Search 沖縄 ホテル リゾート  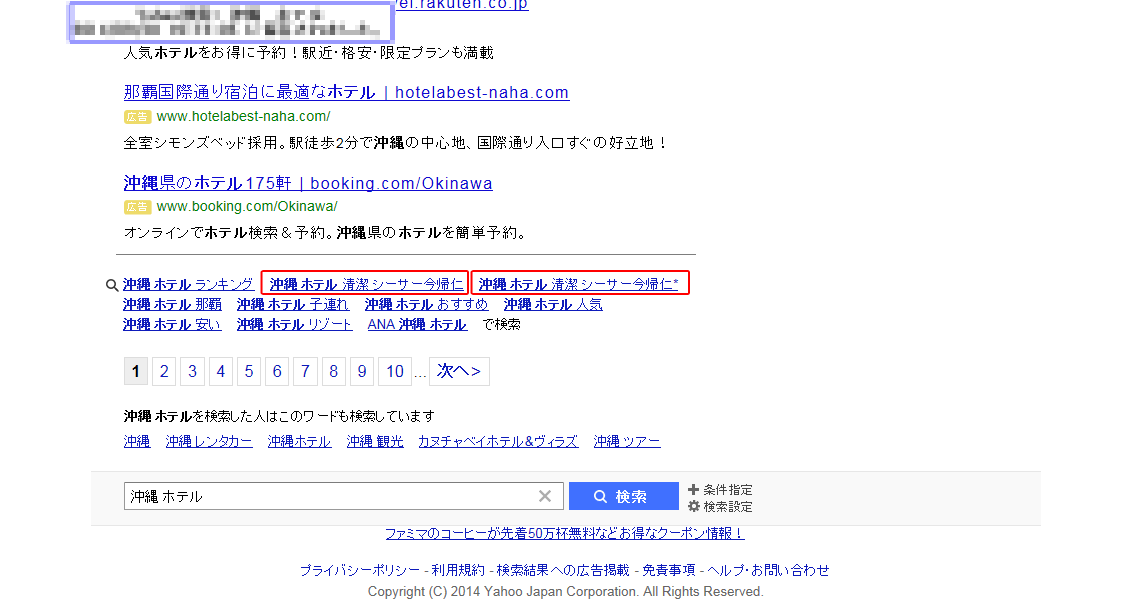click(x=294, y=325)
